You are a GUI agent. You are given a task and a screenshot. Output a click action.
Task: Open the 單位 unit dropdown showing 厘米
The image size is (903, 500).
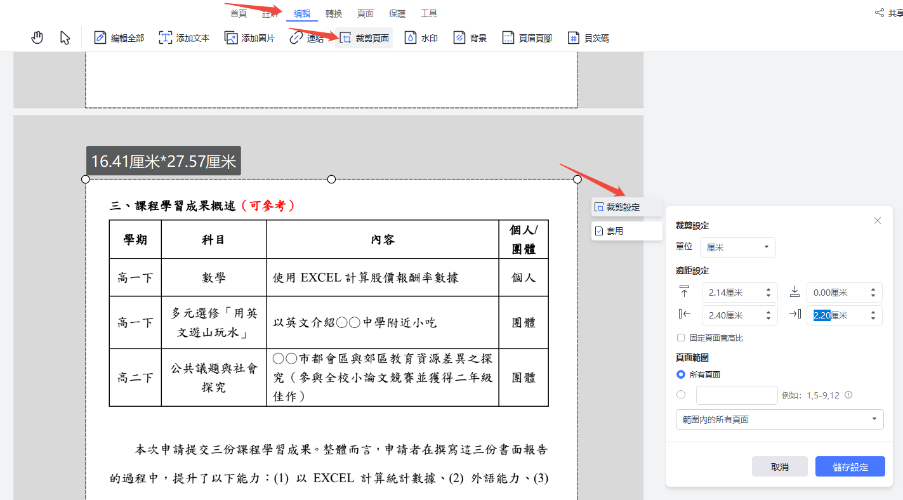click(x=738, y=247)
